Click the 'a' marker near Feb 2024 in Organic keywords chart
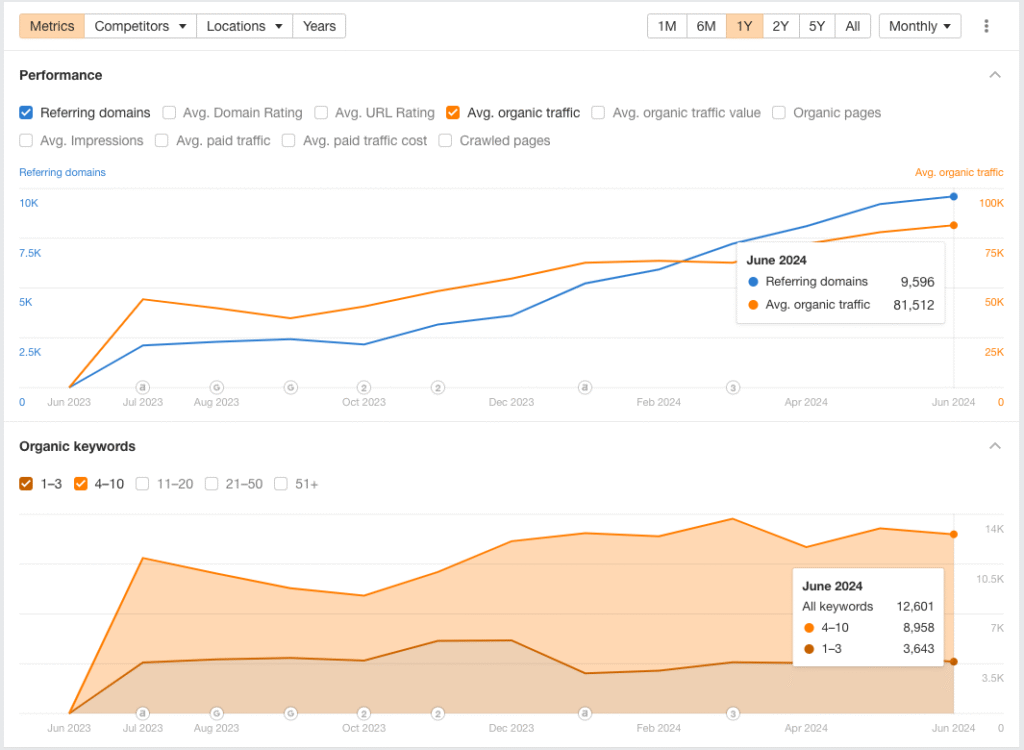Image resolution: width=1024 pixels, height=750 pixels. pyautogui.click(x=585, y=713)
